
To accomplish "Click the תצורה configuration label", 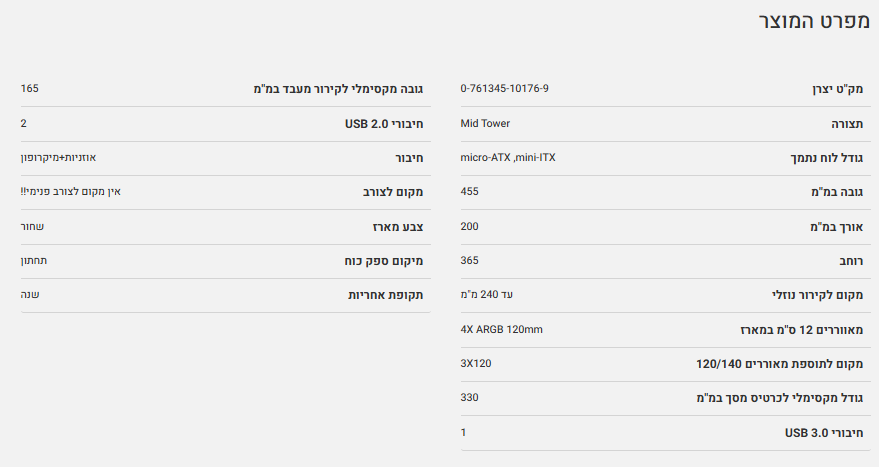I will (845, 124).
